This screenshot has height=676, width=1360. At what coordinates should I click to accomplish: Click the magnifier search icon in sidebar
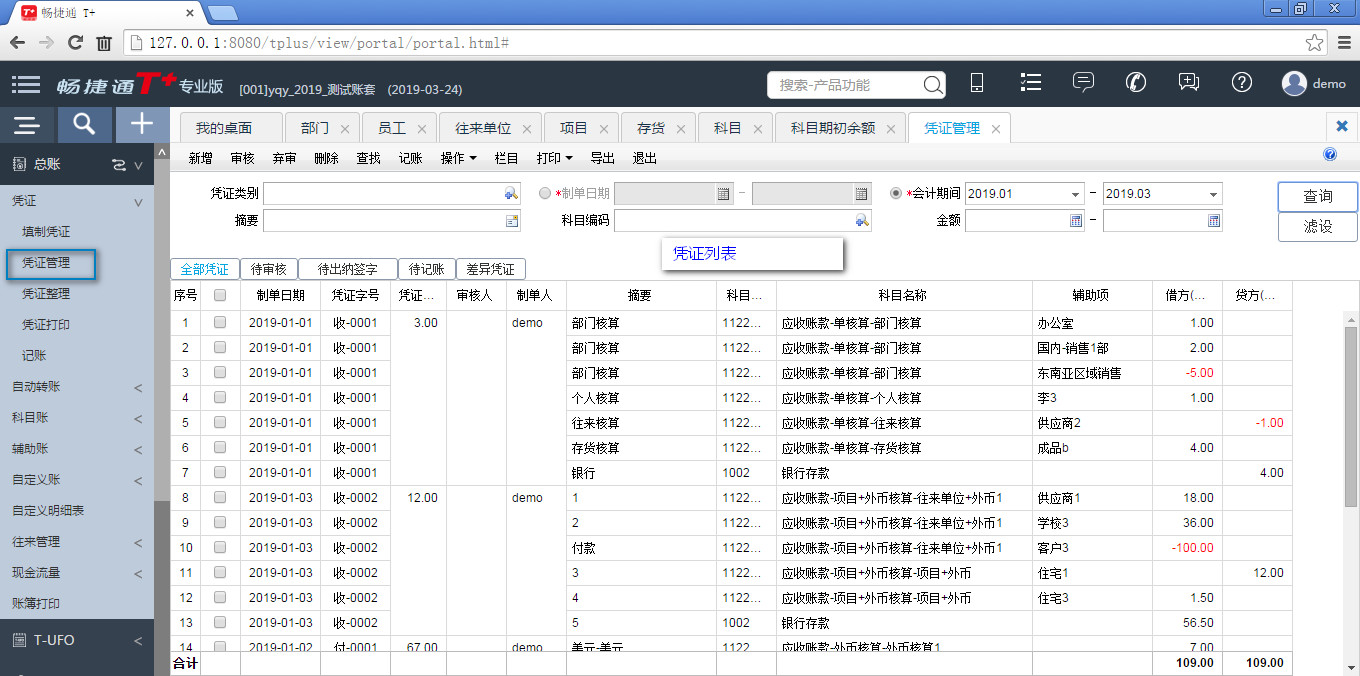[x=84, y=124]
